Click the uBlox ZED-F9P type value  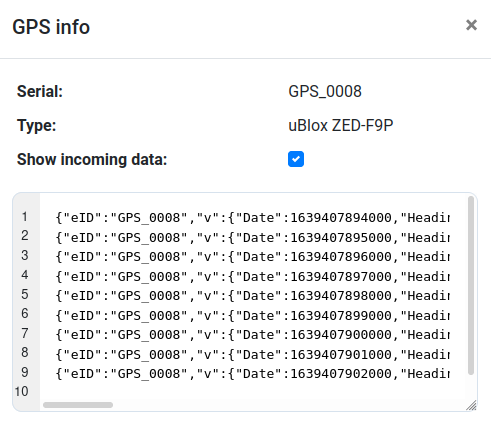click(x=341, y=126)
